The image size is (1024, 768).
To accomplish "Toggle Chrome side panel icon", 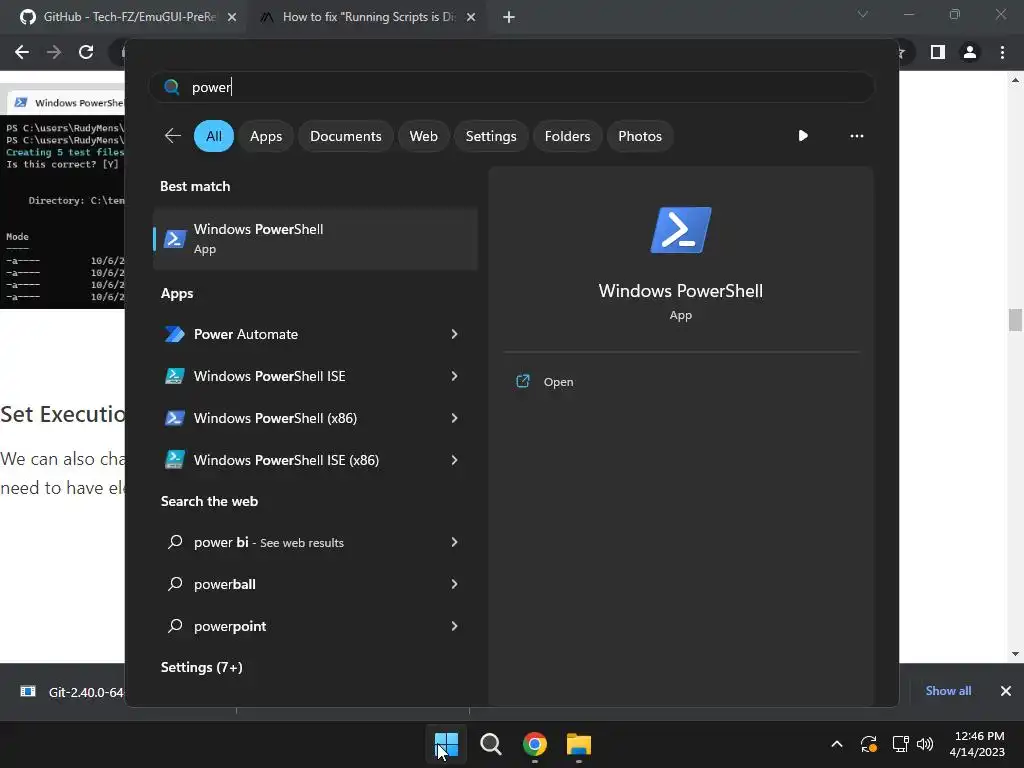I will click(938, 52).
